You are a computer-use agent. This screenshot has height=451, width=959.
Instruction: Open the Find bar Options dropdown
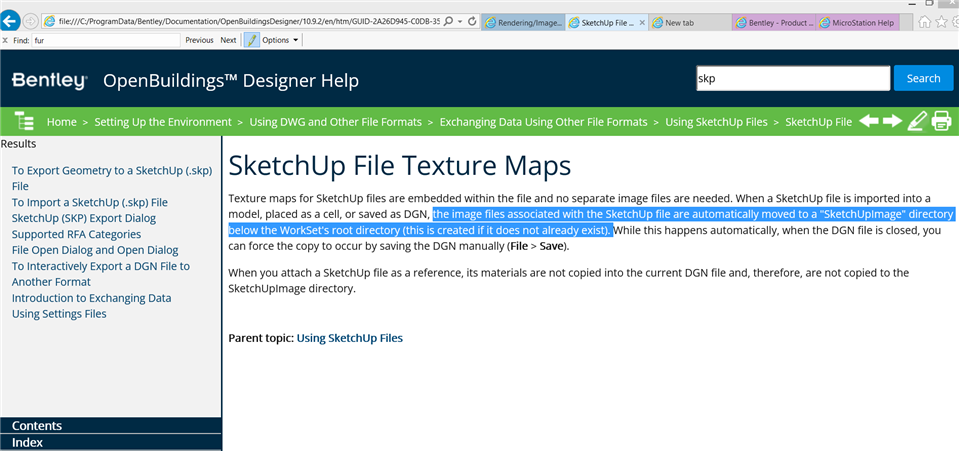point(280,40)
